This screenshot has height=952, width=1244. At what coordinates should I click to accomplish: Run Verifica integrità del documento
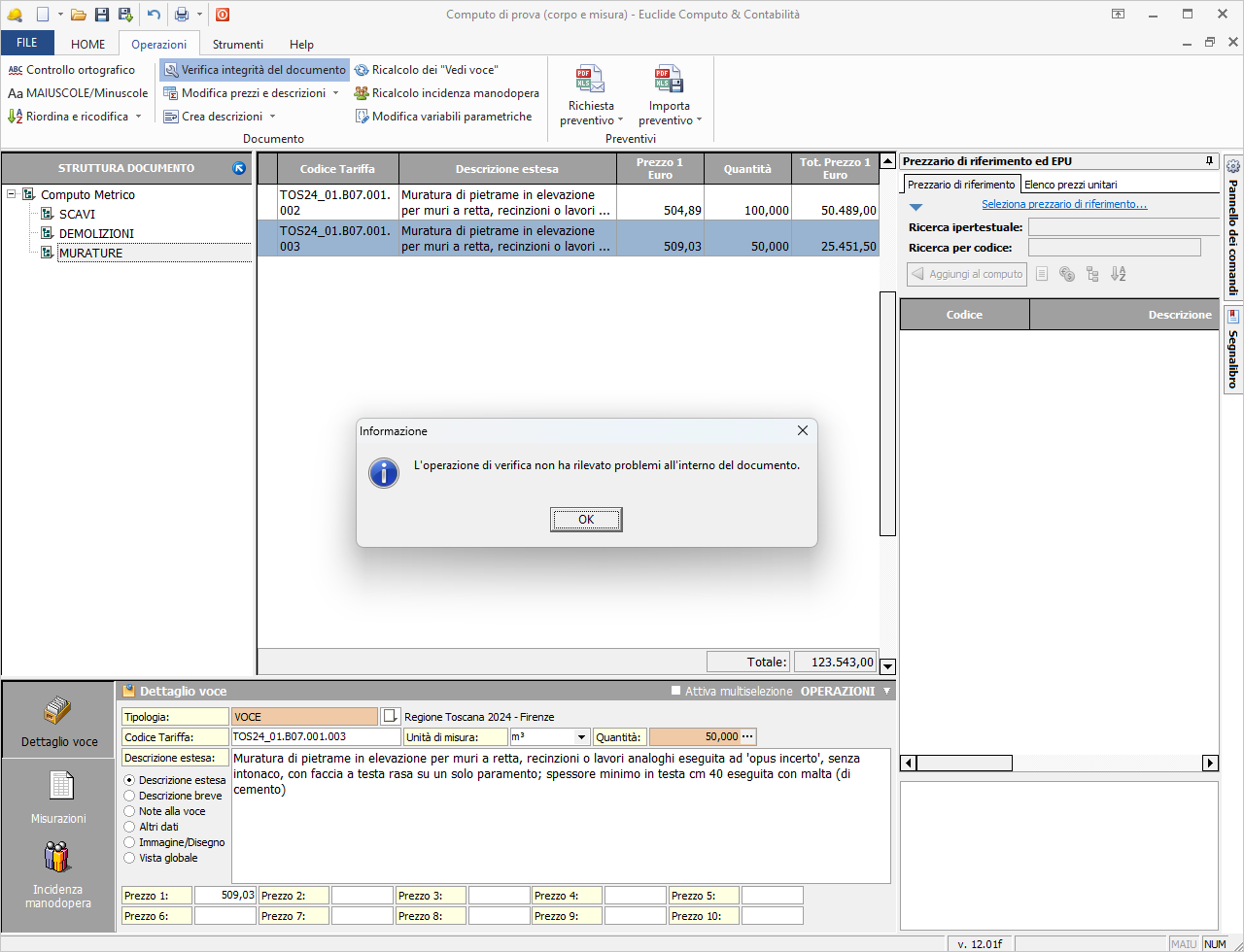255,70
